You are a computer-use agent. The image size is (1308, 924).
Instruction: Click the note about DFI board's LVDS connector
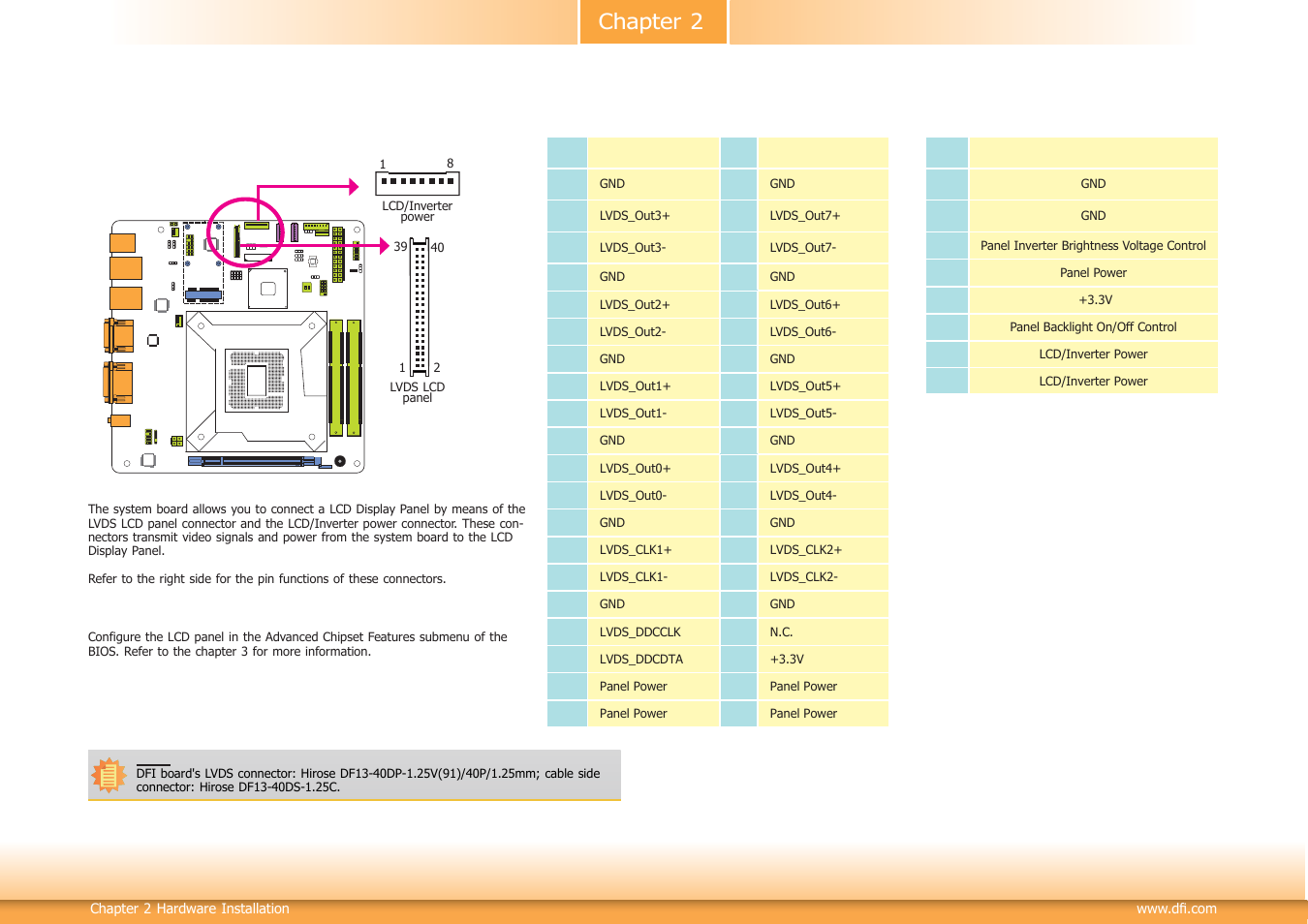click(368, 780)
